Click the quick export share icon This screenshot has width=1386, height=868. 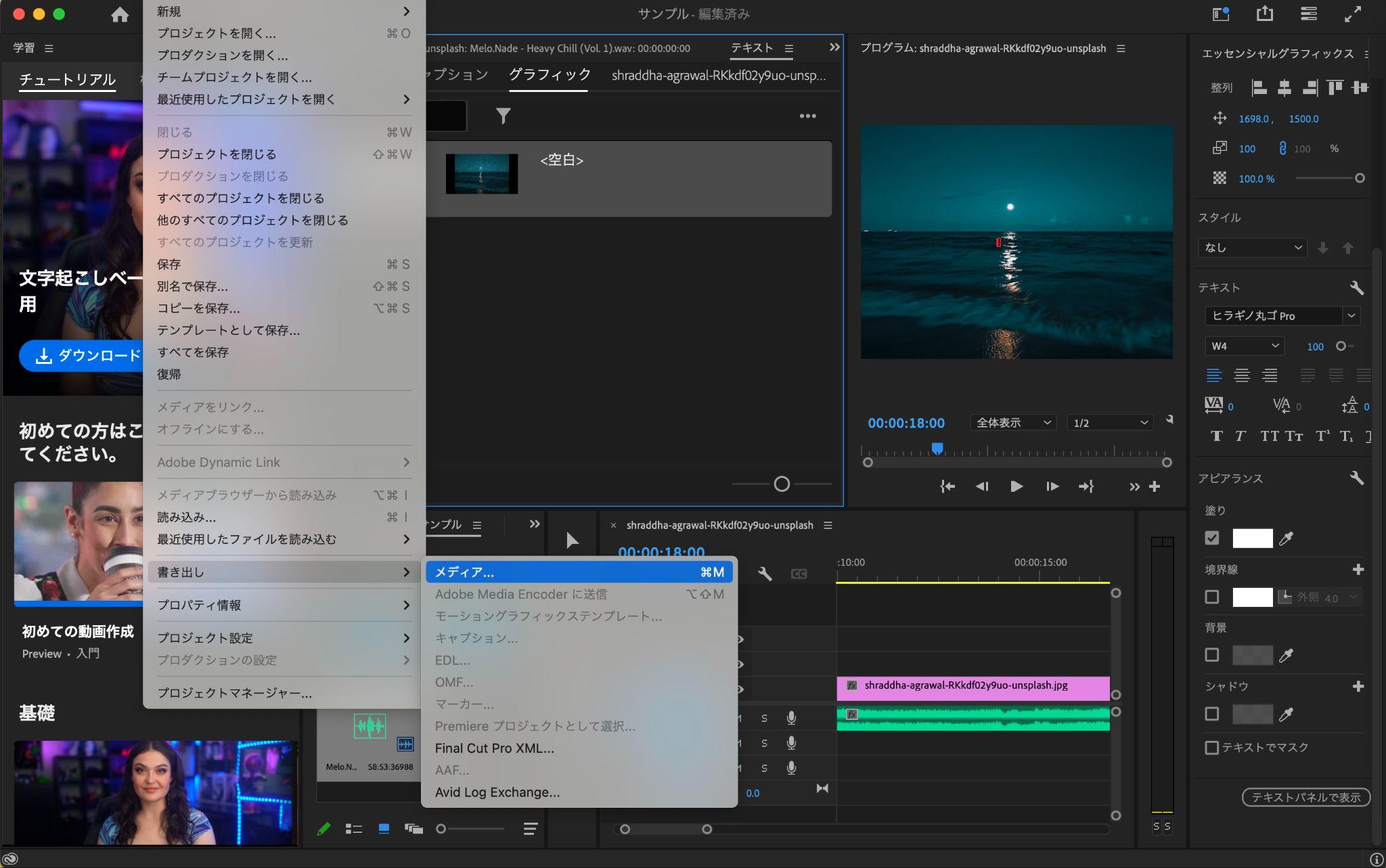click(1265, 14)
